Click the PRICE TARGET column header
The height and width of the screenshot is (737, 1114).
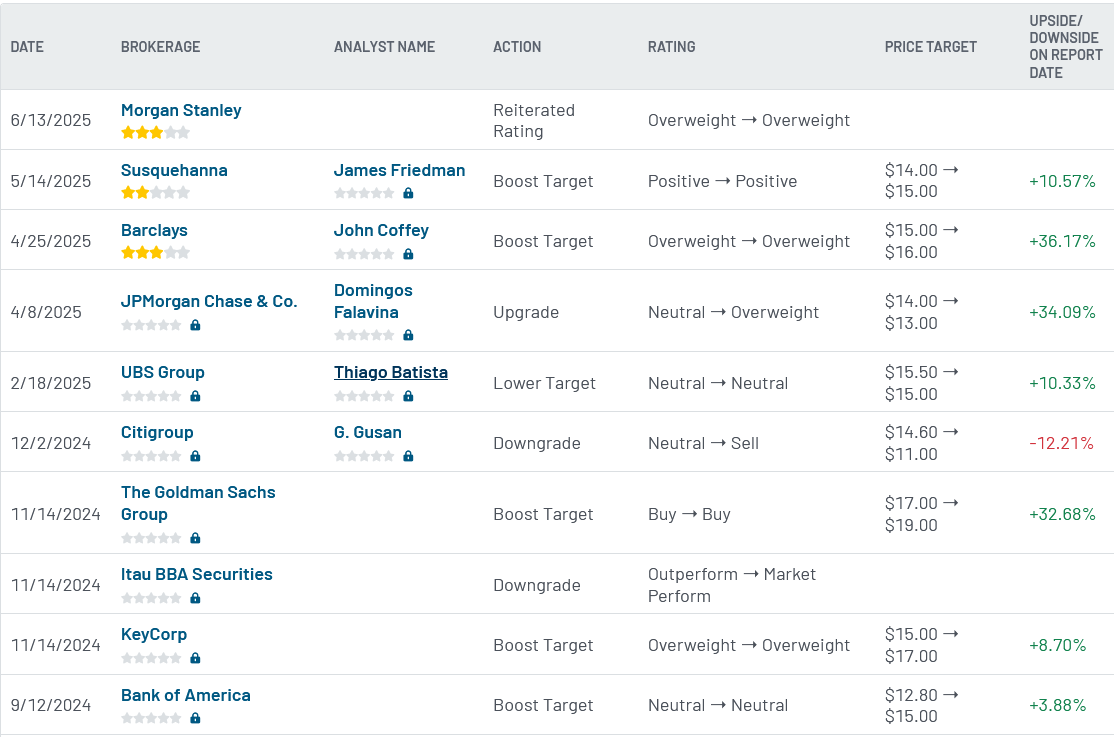click(x=931, y=47)
